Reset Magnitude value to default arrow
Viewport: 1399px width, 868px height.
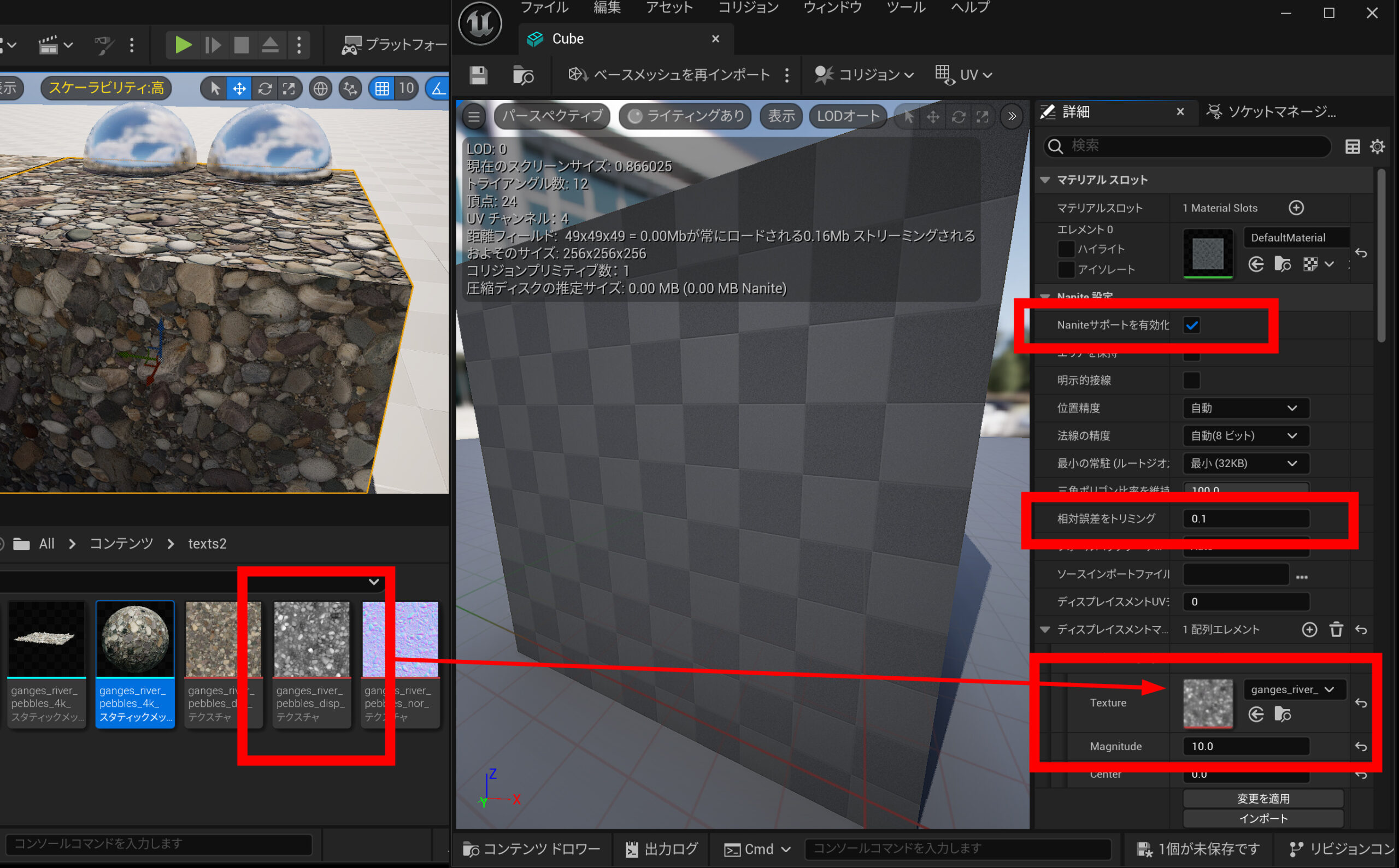click(1361, 746)
